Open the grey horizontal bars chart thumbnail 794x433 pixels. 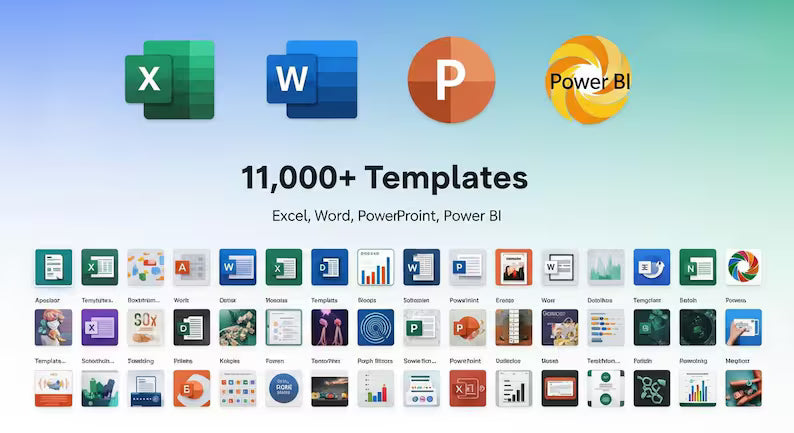pos(606,328)
